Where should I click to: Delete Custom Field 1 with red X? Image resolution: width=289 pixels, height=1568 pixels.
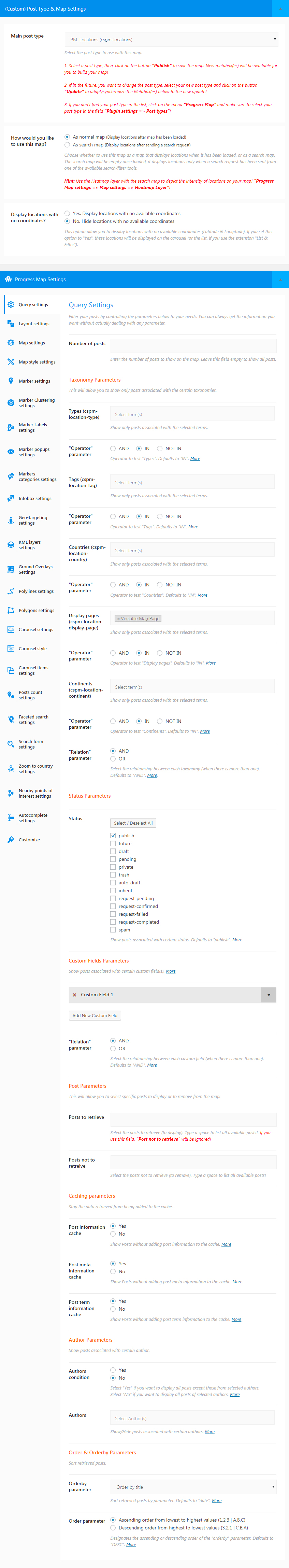[x=74, y=995]
